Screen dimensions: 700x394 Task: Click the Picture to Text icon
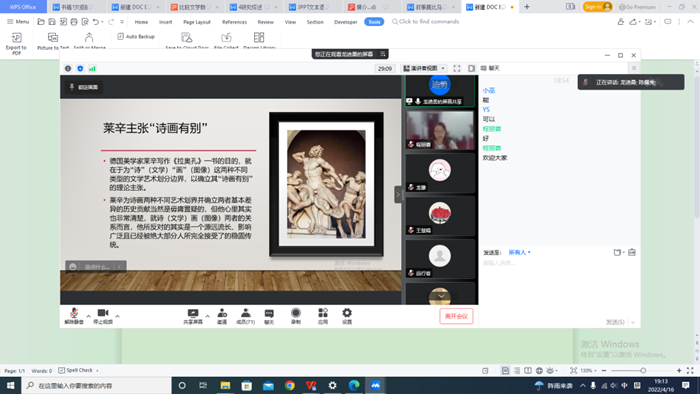53,37
